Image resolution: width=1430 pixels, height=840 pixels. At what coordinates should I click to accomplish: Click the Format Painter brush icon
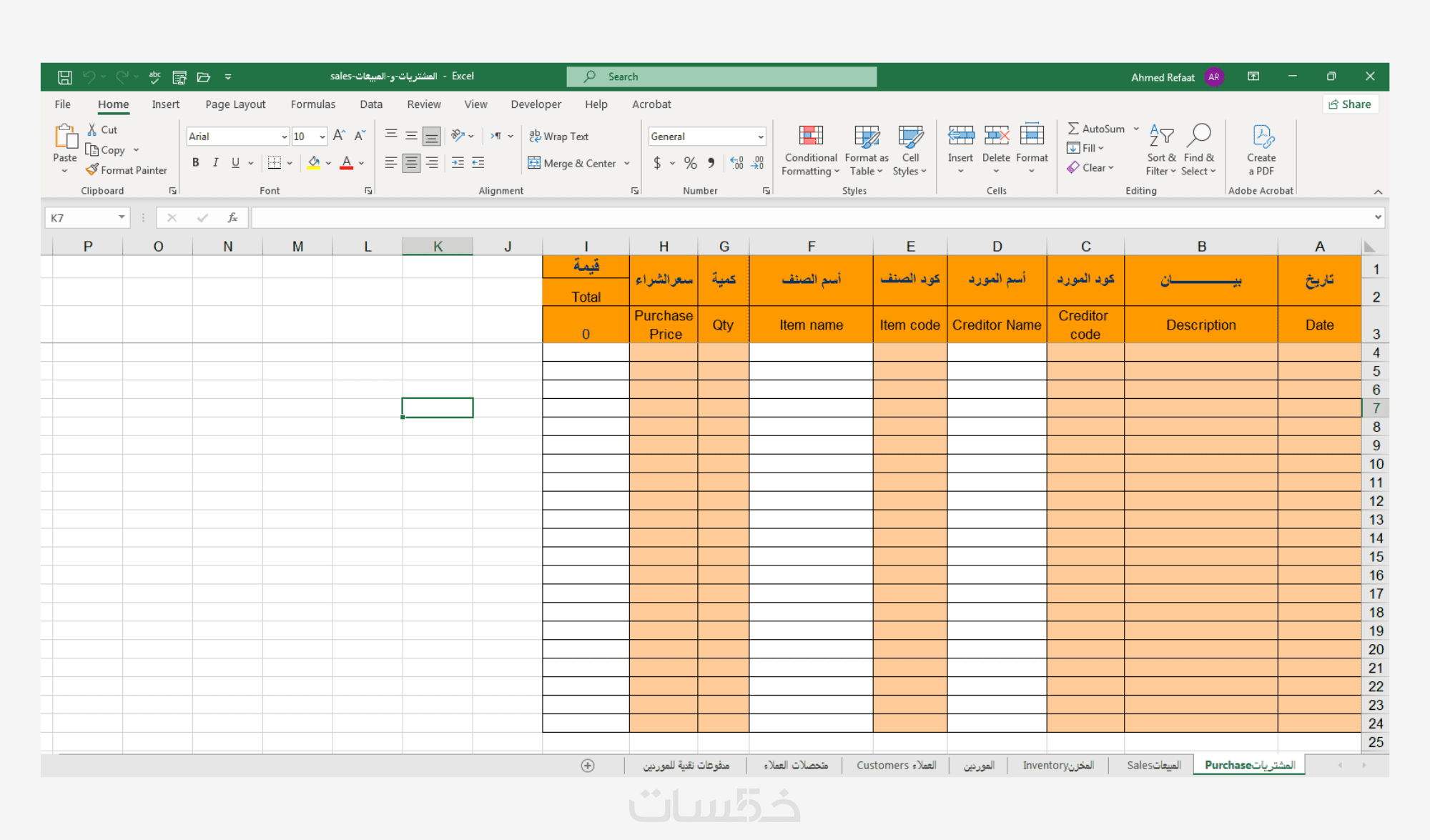coord(92,169)
